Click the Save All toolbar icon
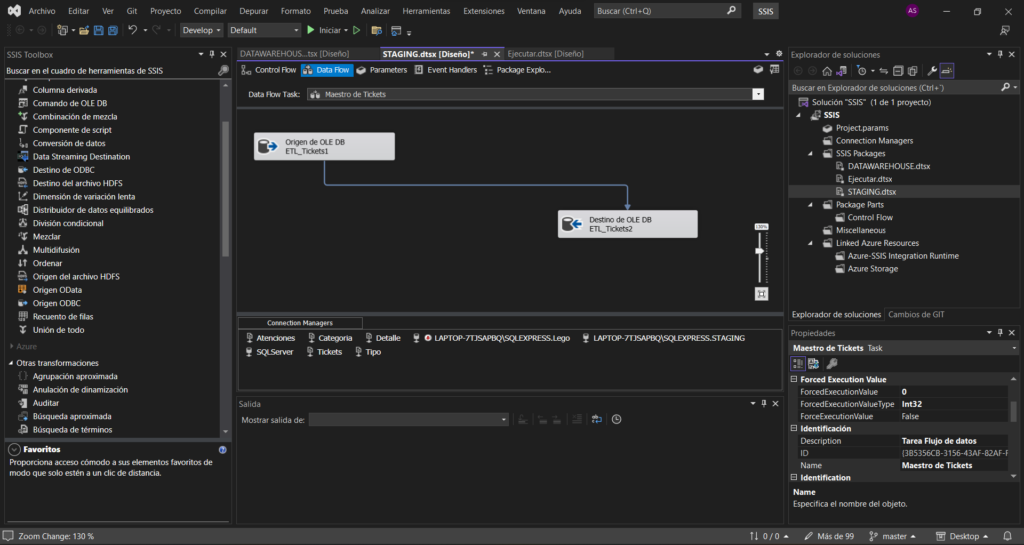 coord(112,30)
